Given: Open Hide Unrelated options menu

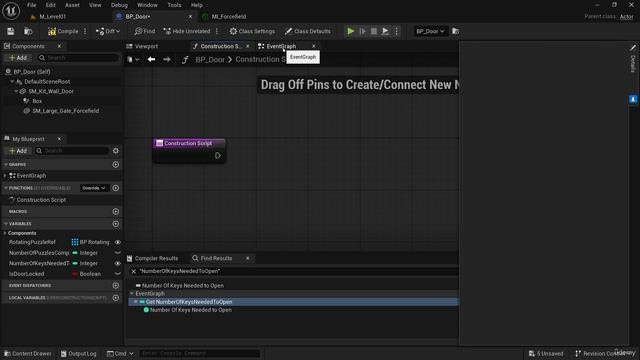Looking at the screenshot, I should tap(217, 31).
